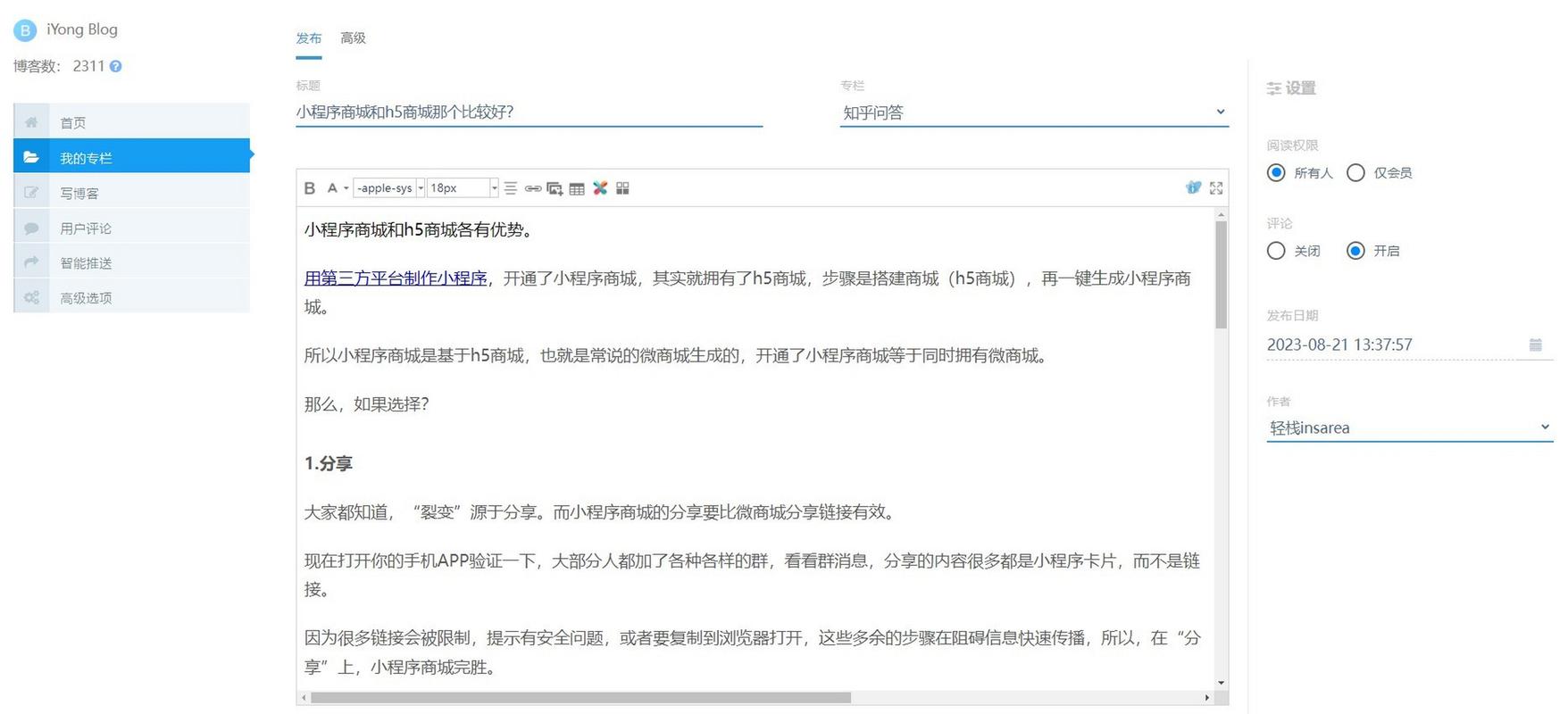The image size is (1568, 714).
Task: Click the editor scroll-right arrow
Action: (1207, 697)
